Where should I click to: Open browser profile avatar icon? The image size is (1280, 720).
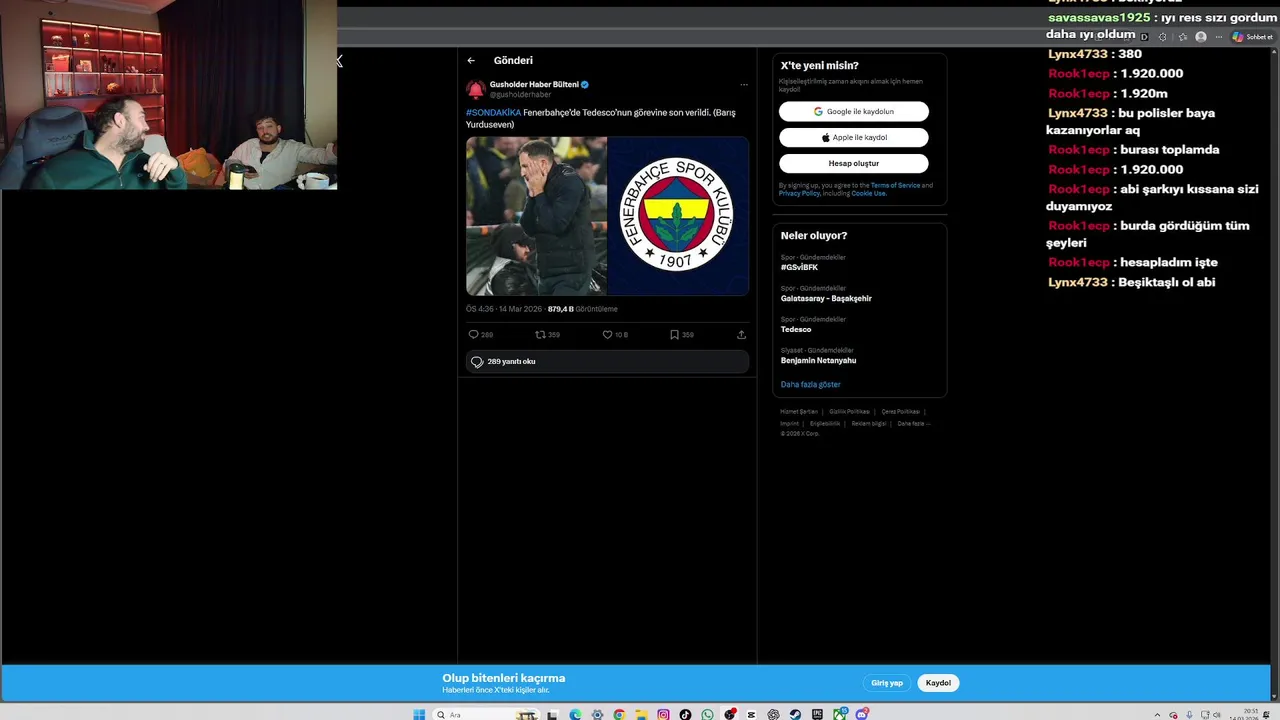tap(1201, 37)
